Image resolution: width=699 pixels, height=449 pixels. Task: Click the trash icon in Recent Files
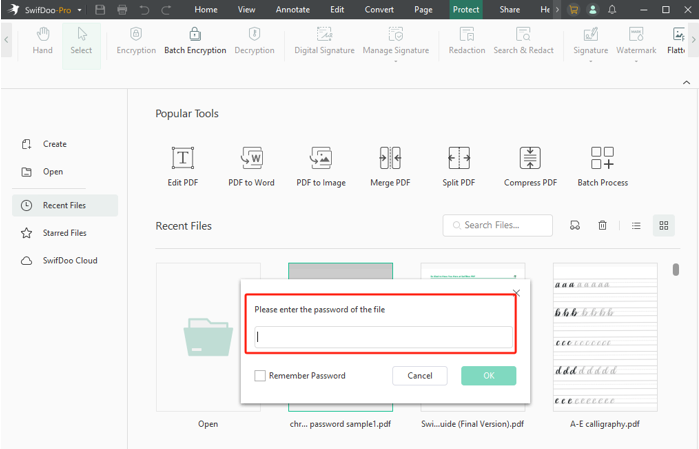pos(602,225)
